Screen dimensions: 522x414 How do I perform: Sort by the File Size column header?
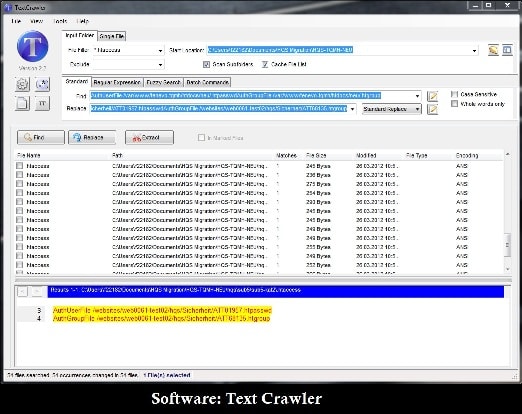click(x=316, y=155)
